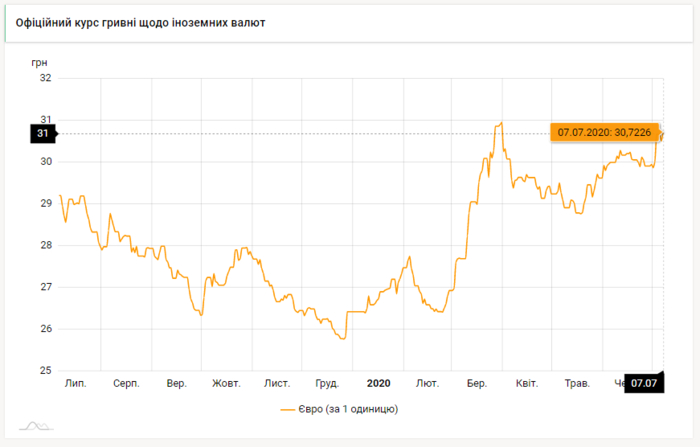
Task: Select the Груд. month on the axis
Action: pos(327,383)
